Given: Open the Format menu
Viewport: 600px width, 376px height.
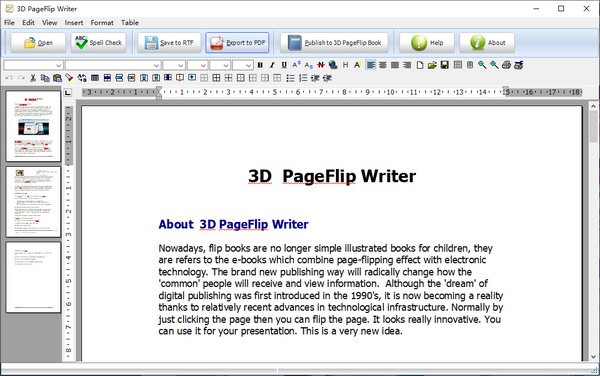Looking at the screenshot, I should coord(102,23).
